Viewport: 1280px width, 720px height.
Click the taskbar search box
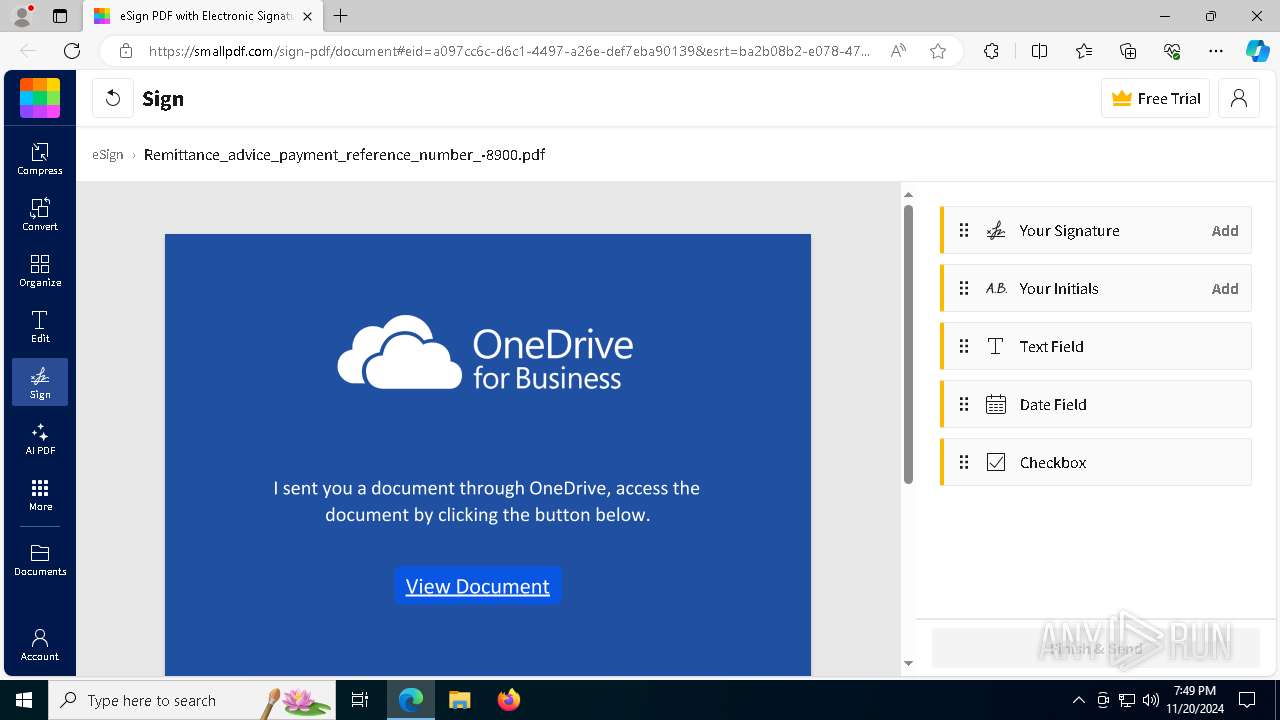click(192, 700)
